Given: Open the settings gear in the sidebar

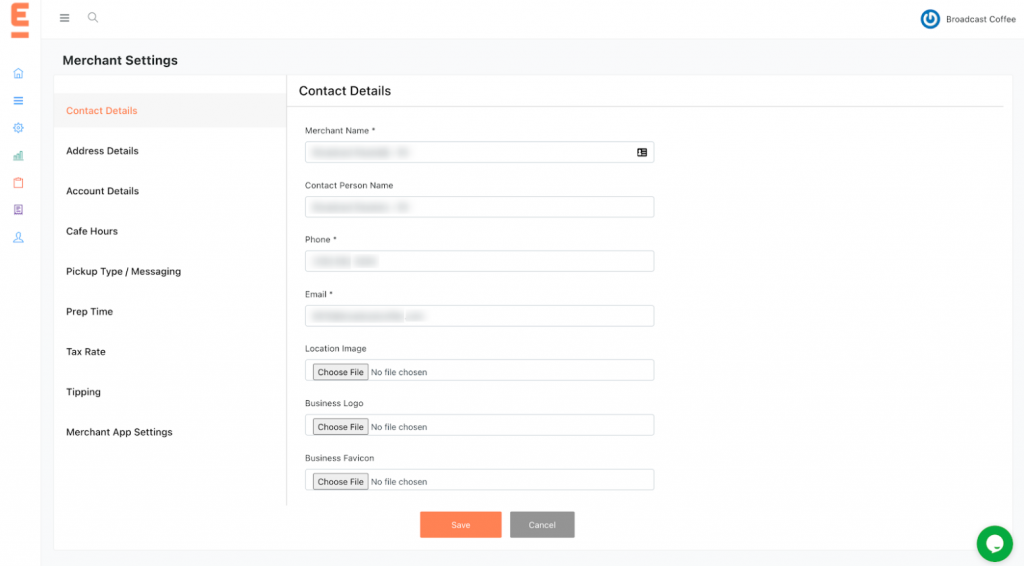Looking at the screenshot, I should point(18,128).
